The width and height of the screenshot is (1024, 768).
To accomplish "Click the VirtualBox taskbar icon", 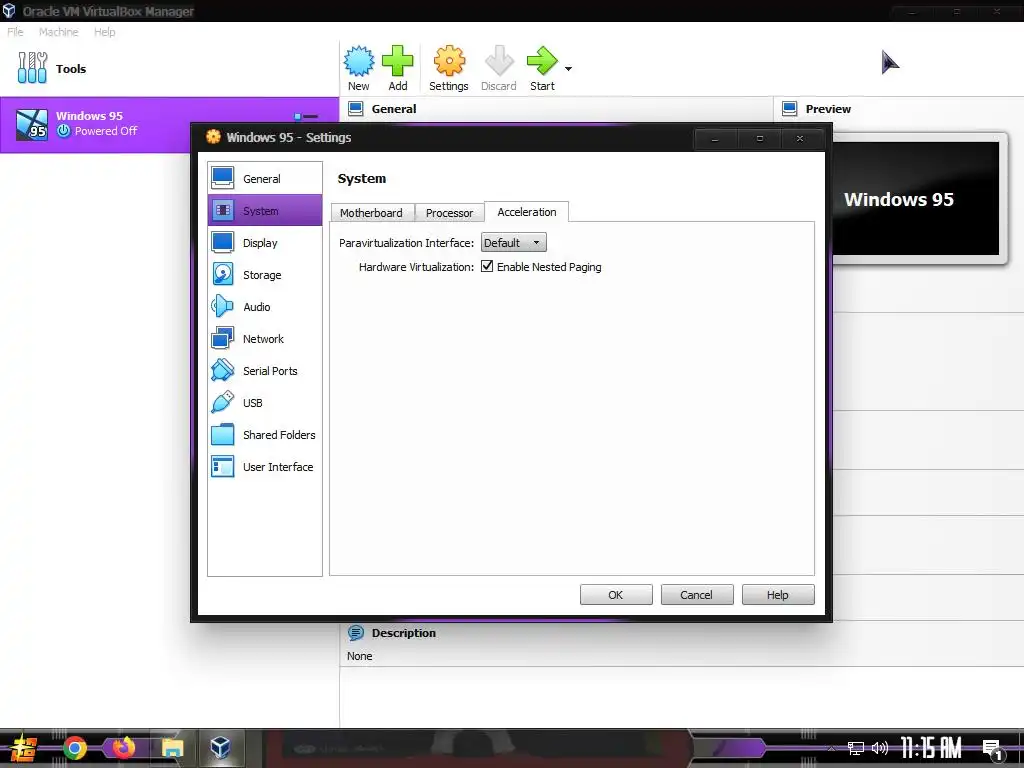I will click(220, 747).
